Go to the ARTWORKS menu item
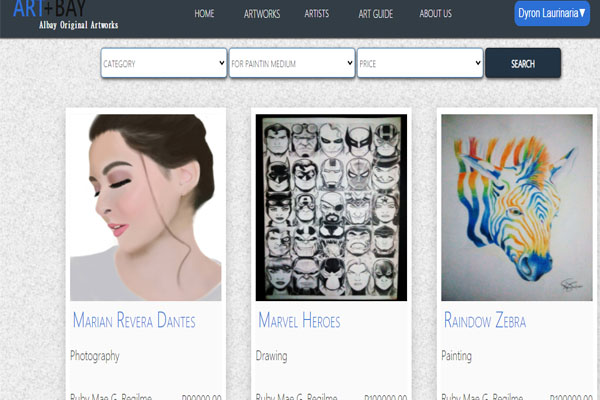The height and width of the screenshot is (400, 600). (262, 14)
